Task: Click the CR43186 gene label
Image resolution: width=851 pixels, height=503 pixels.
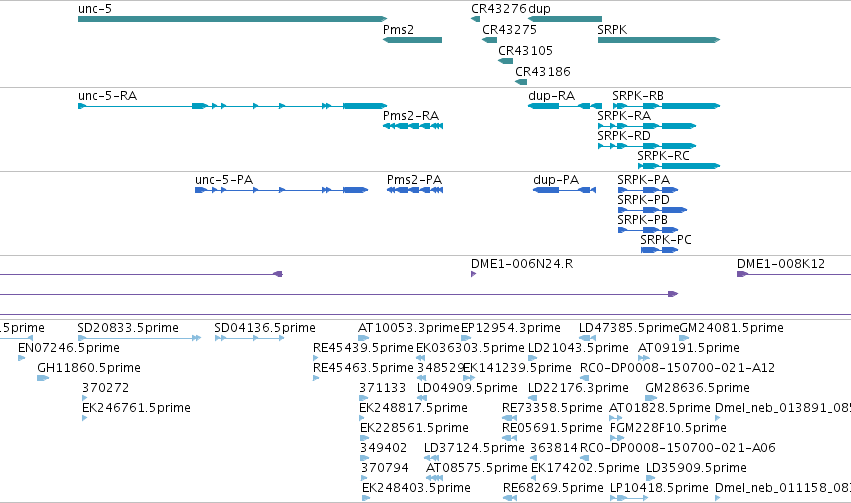Action: coord(543,72)
